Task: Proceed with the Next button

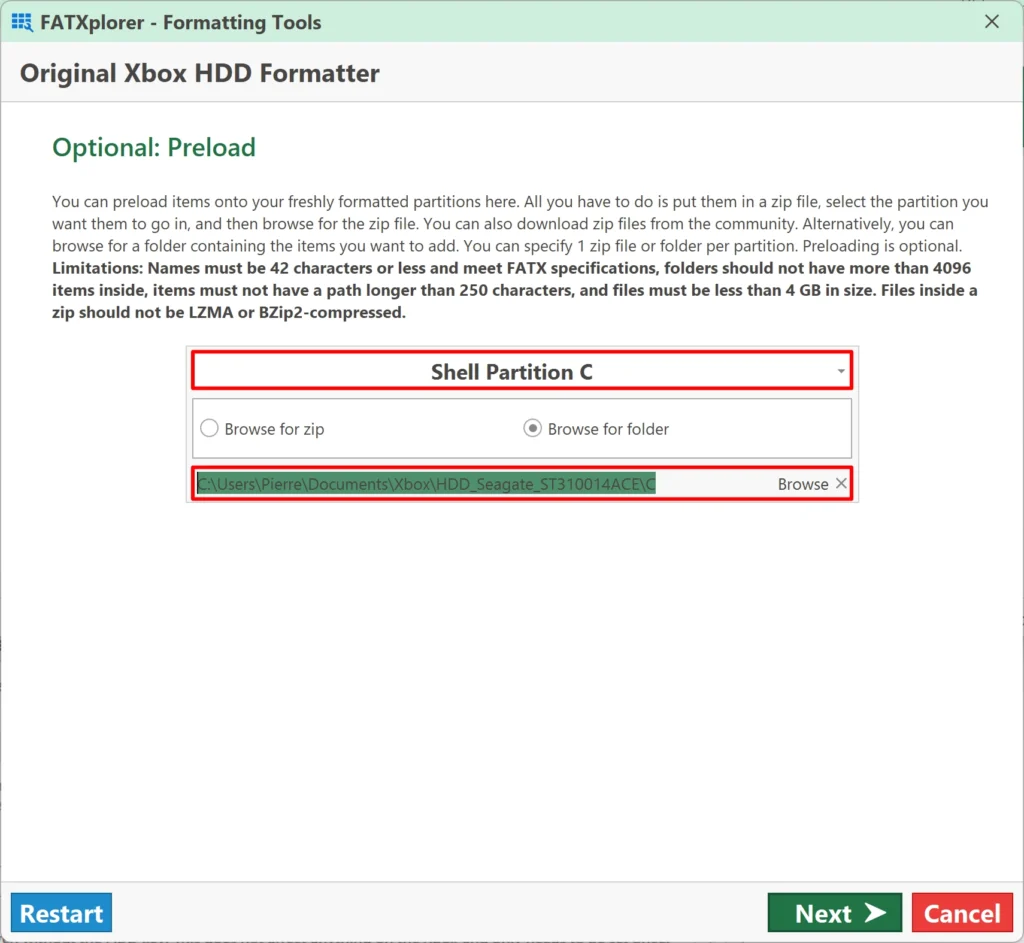Action: point(835,912)
